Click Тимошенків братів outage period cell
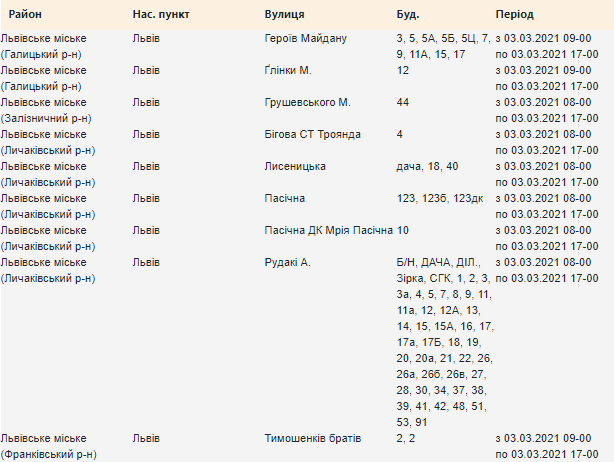 pyautogui.click(x=547, y=446)
